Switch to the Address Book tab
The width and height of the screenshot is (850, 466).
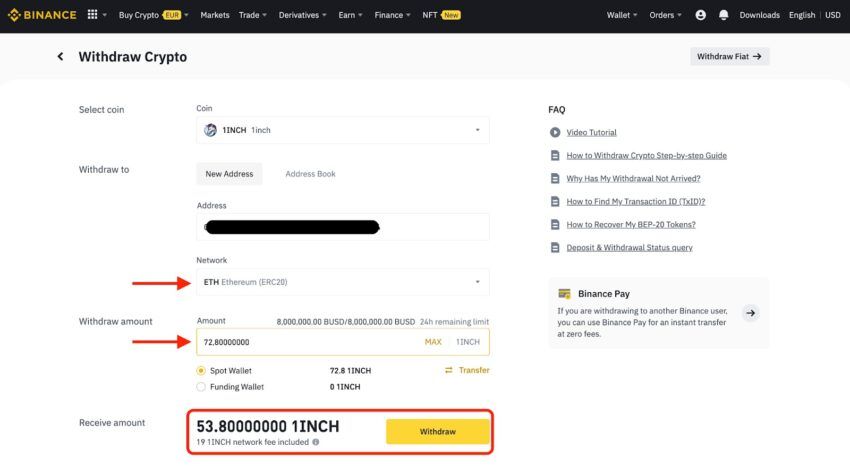coord(310,174)
